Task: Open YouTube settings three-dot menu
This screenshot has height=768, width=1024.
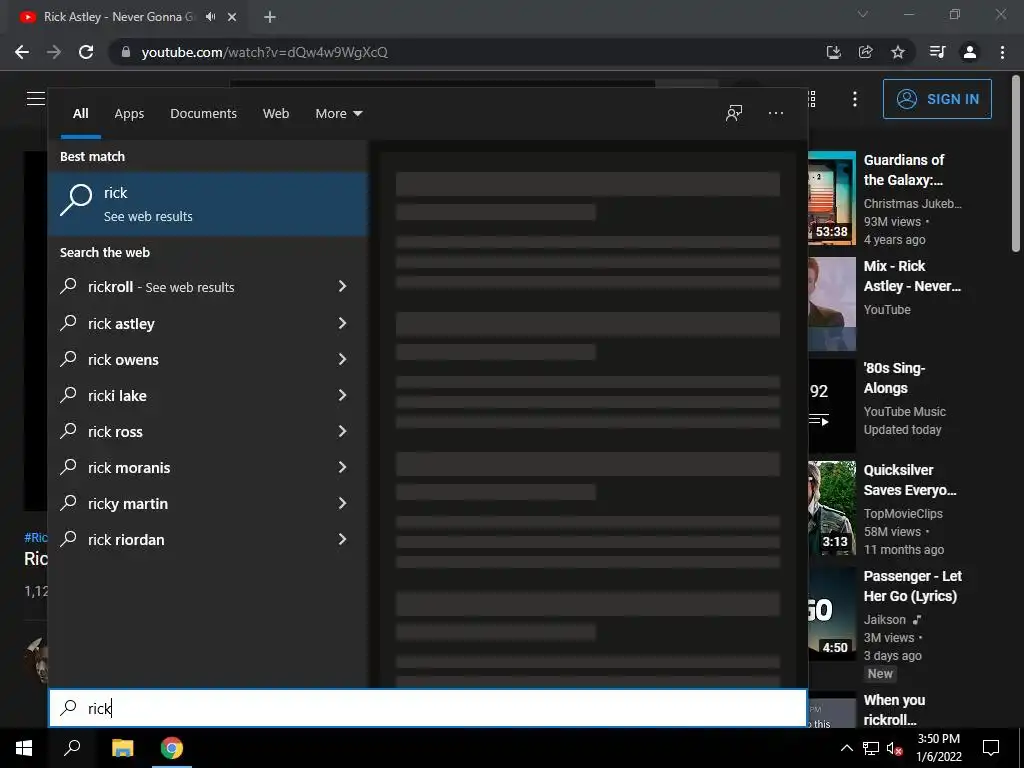Action: 855,99
